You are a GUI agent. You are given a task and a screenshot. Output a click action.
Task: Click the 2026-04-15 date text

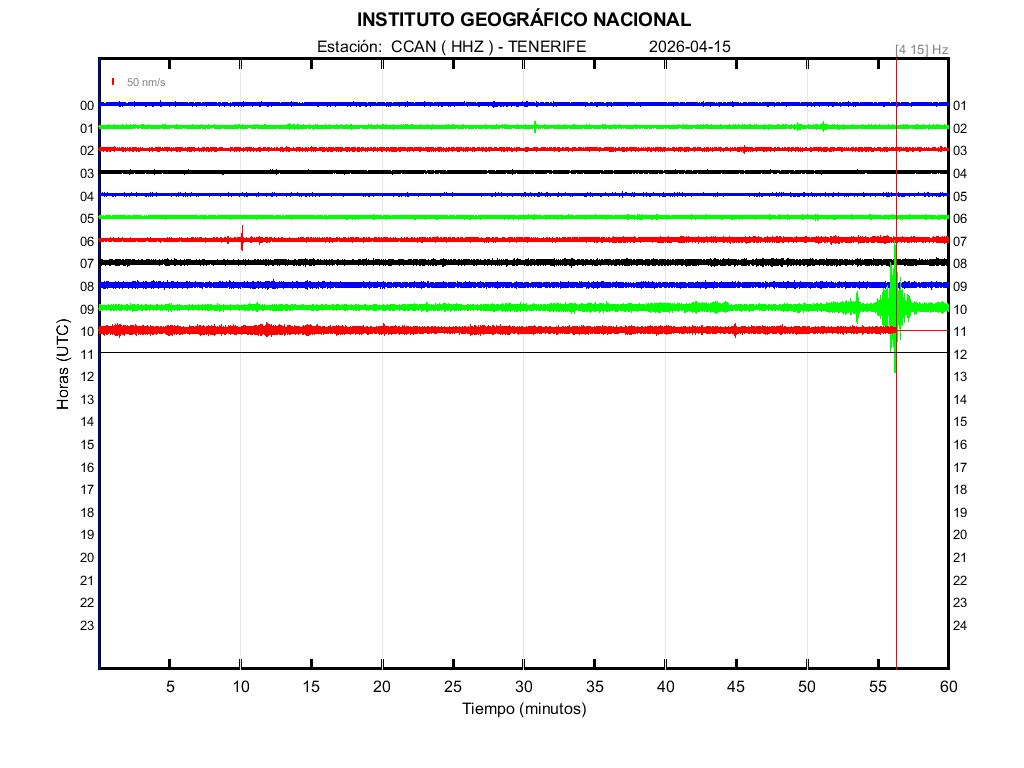[690, 47]
